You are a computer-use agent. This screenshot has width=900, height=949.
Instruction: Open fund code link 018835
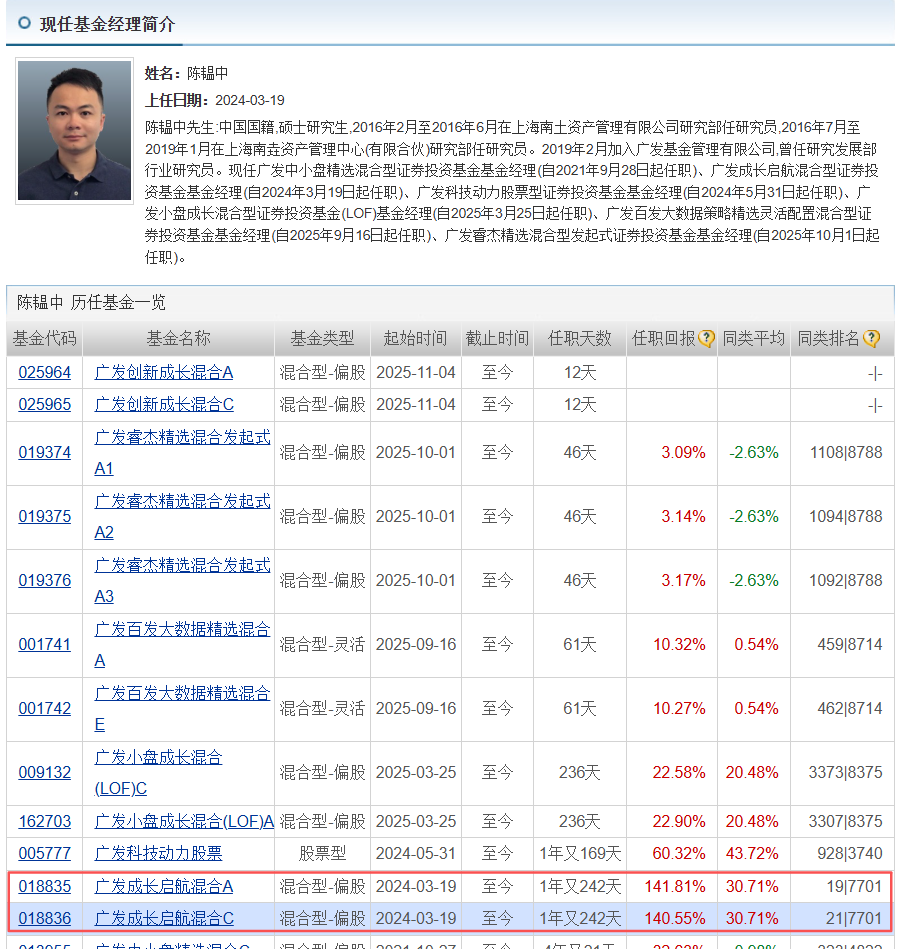click(45, 887)
